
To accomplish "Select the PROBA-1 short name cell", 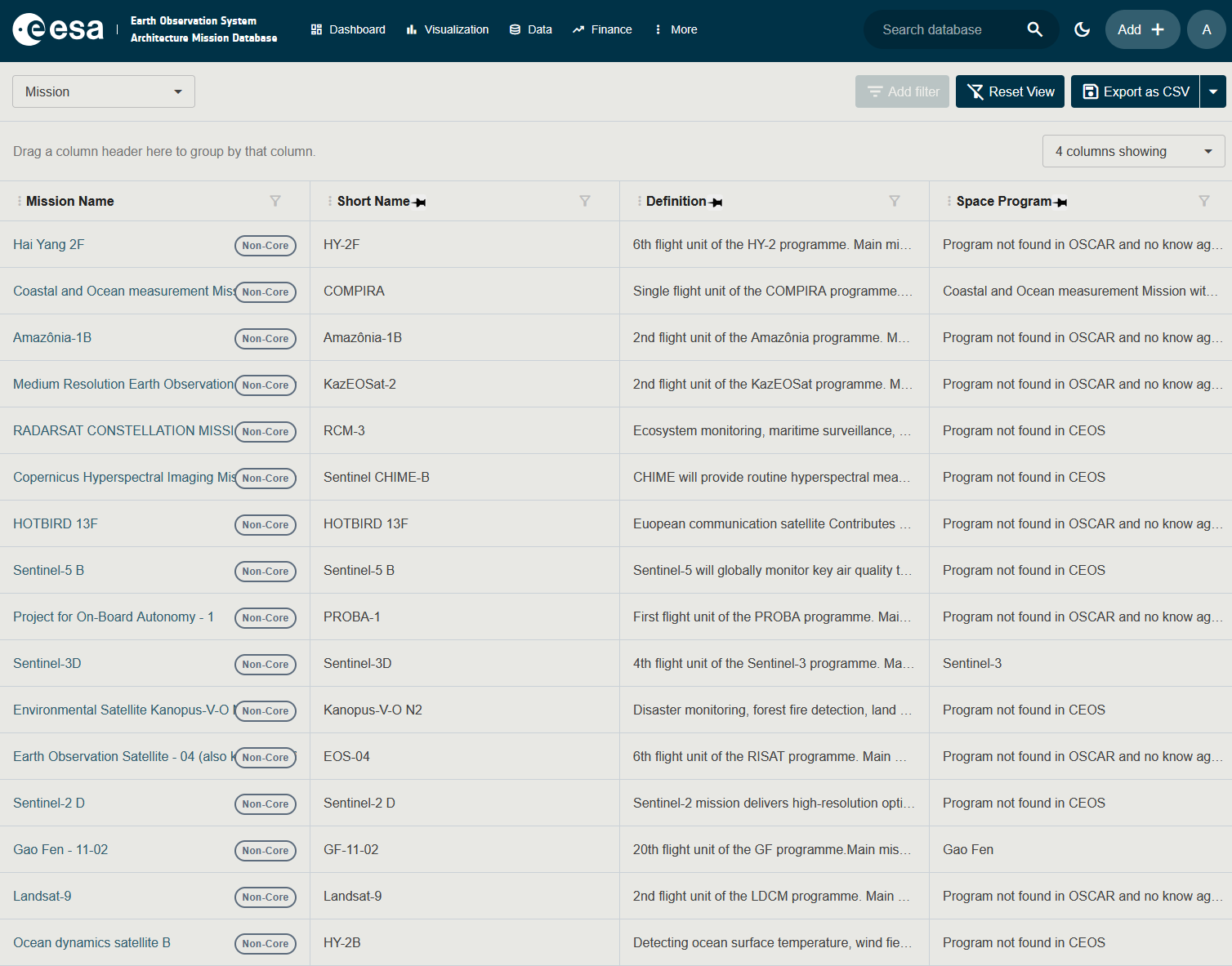I will [x=465, y=617].
